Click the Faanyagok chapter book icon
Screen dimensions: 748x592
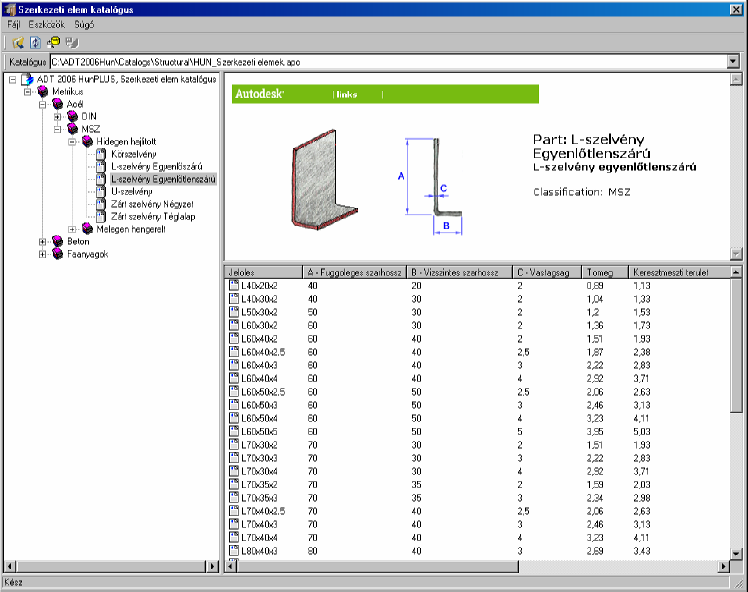coord(58,254)
